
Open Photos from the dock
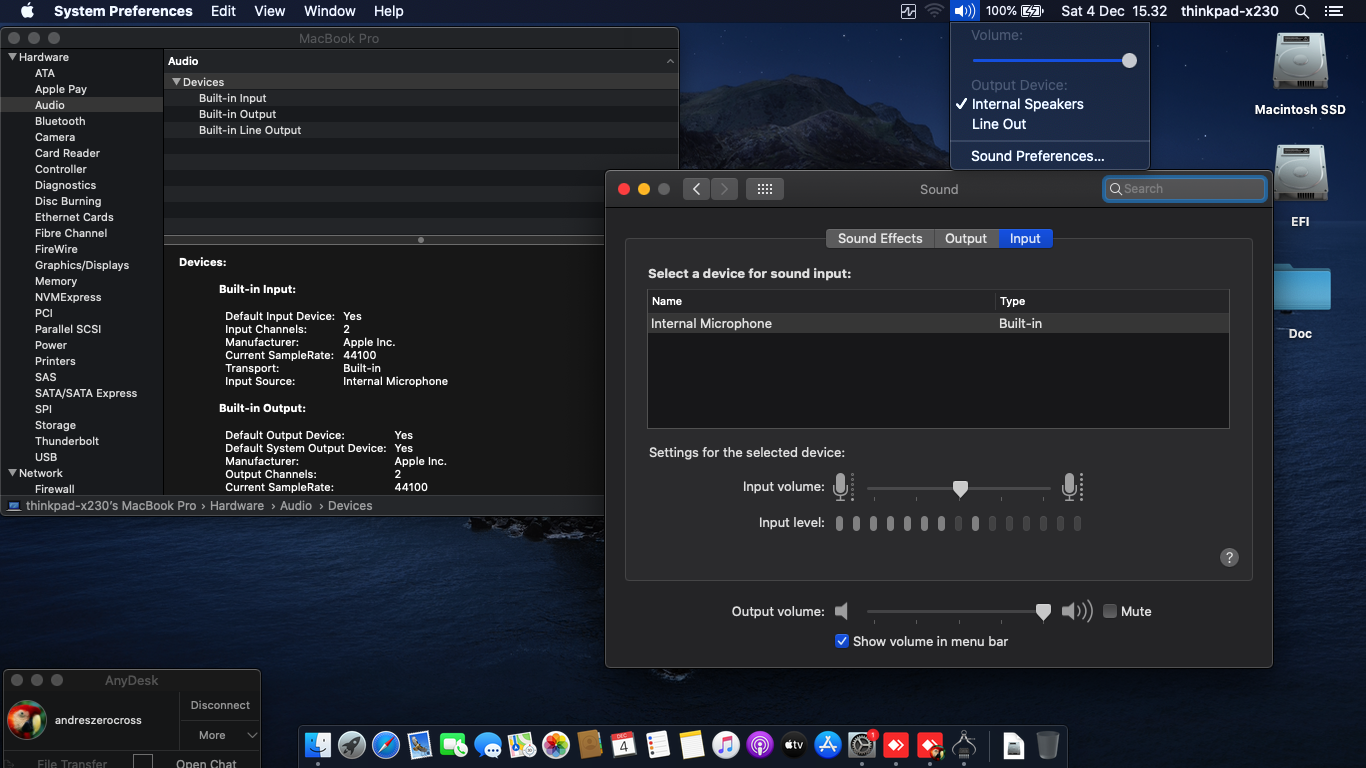556,744
